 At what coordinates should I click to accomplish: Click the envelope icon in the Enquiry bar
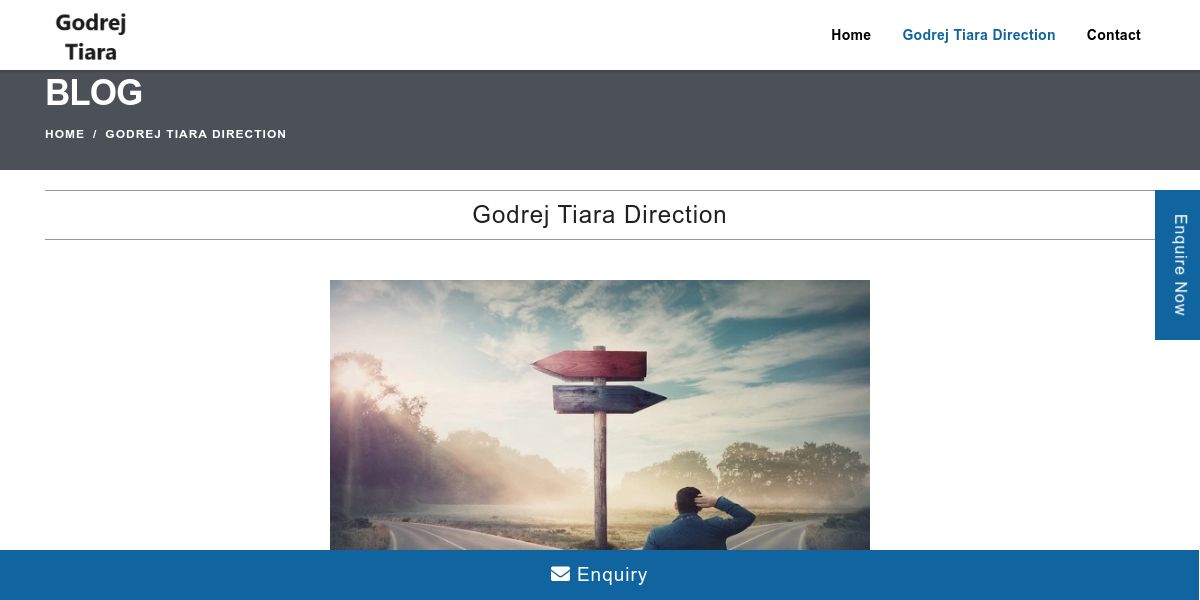click(560, 574)
